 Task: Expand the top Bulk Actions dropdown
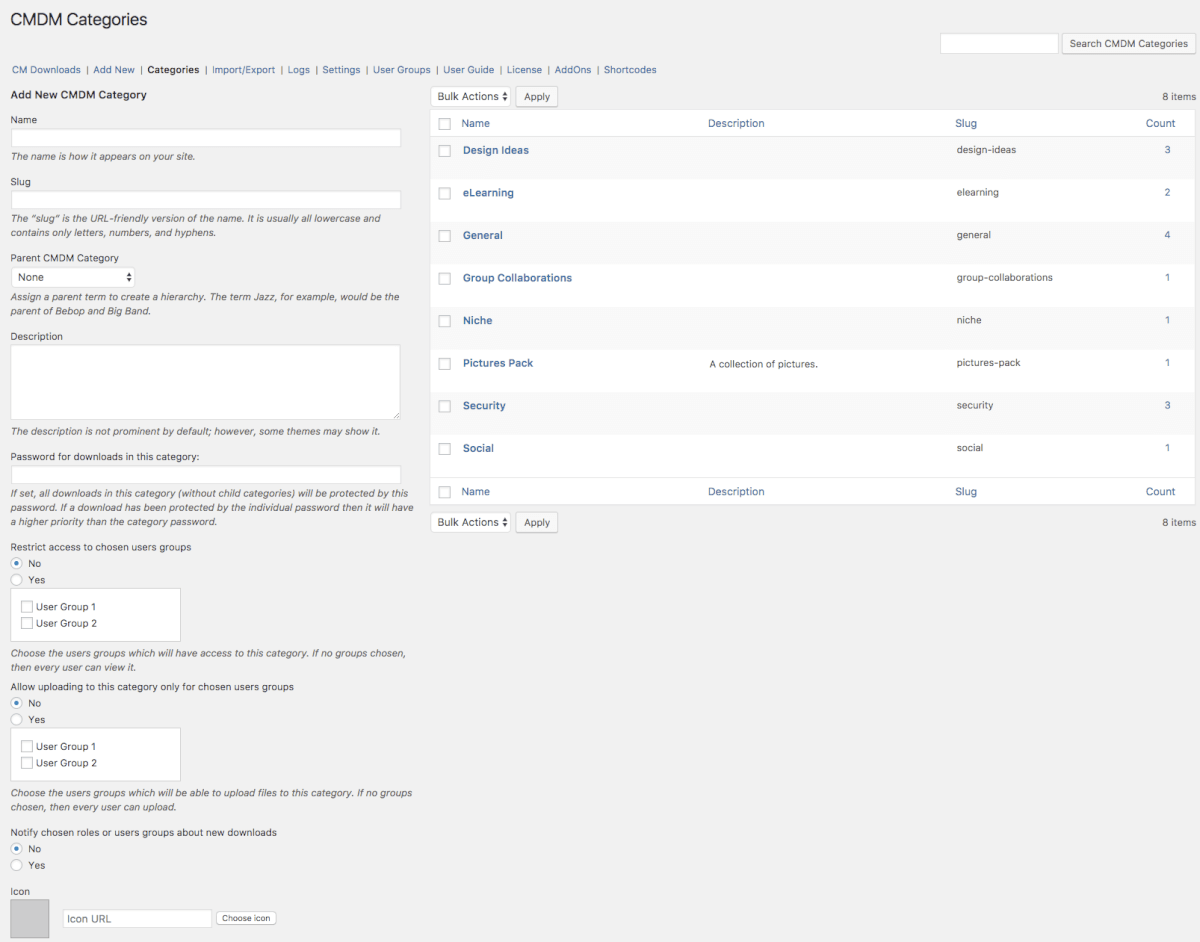[x=472, y=97]
